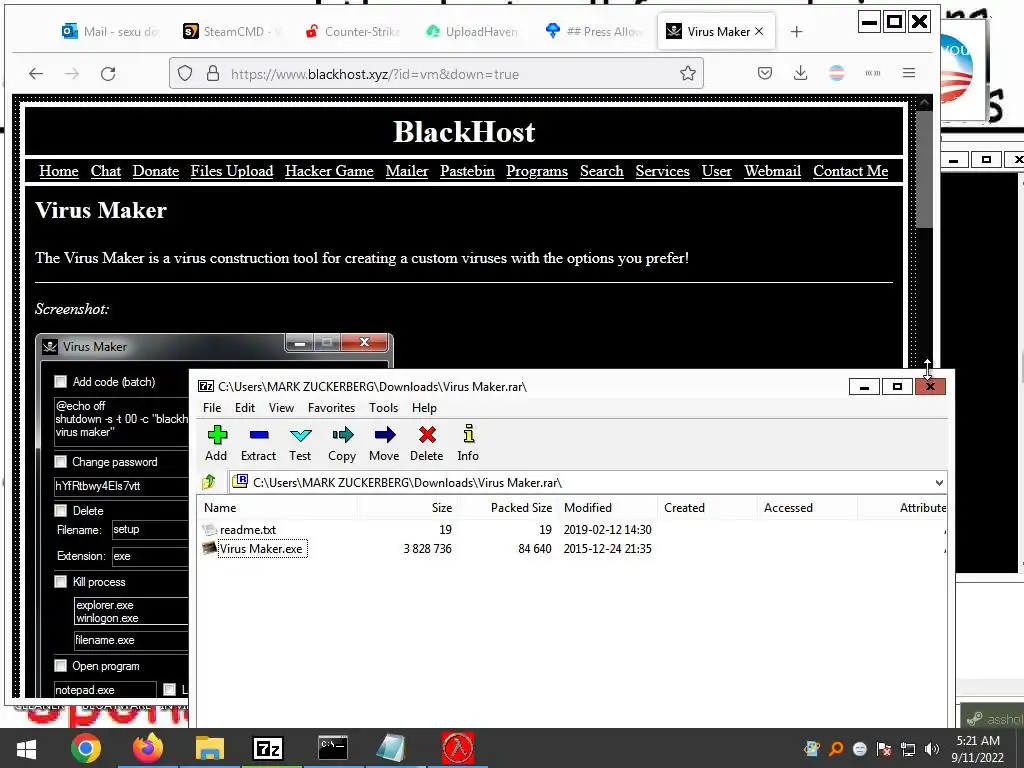The height and width of the screenshot is (768, 1024).
Task: Go back in Firefox
Action: pos(36,74)
